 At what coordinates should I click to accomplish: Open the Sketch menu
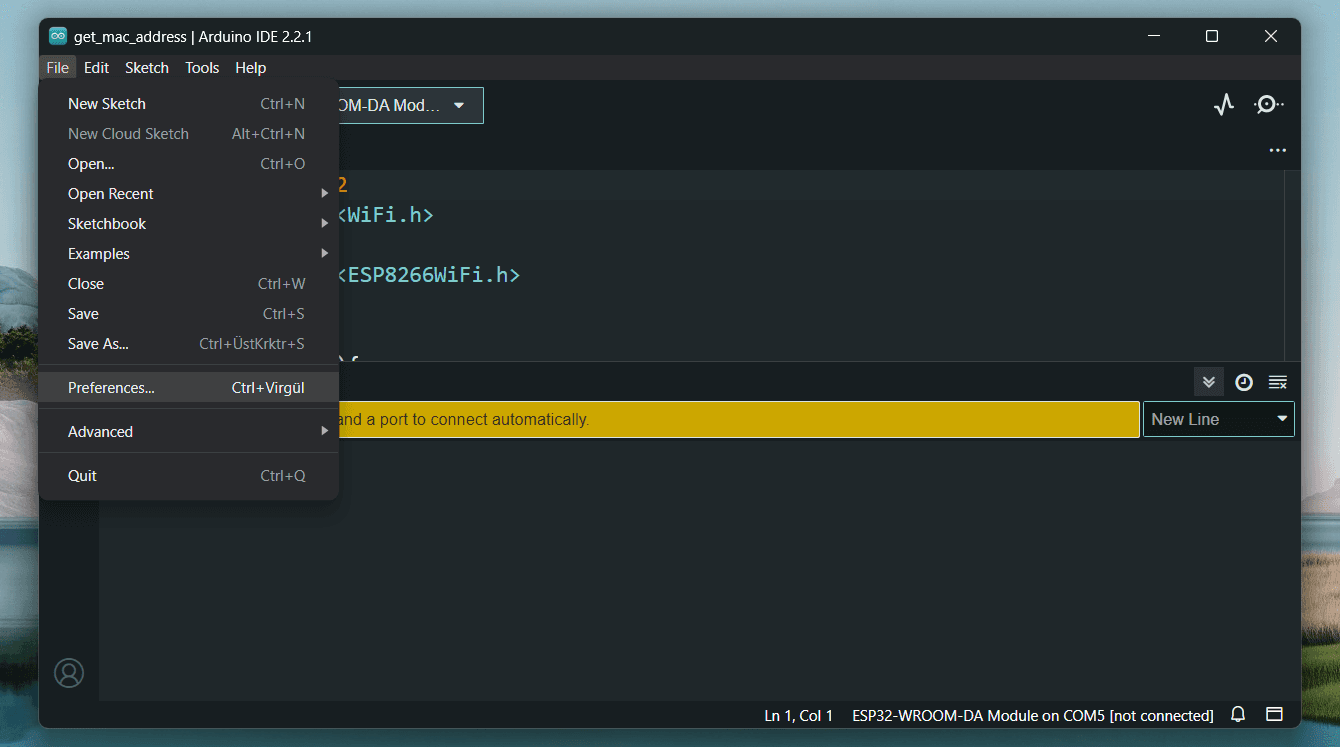coord(147,68)
